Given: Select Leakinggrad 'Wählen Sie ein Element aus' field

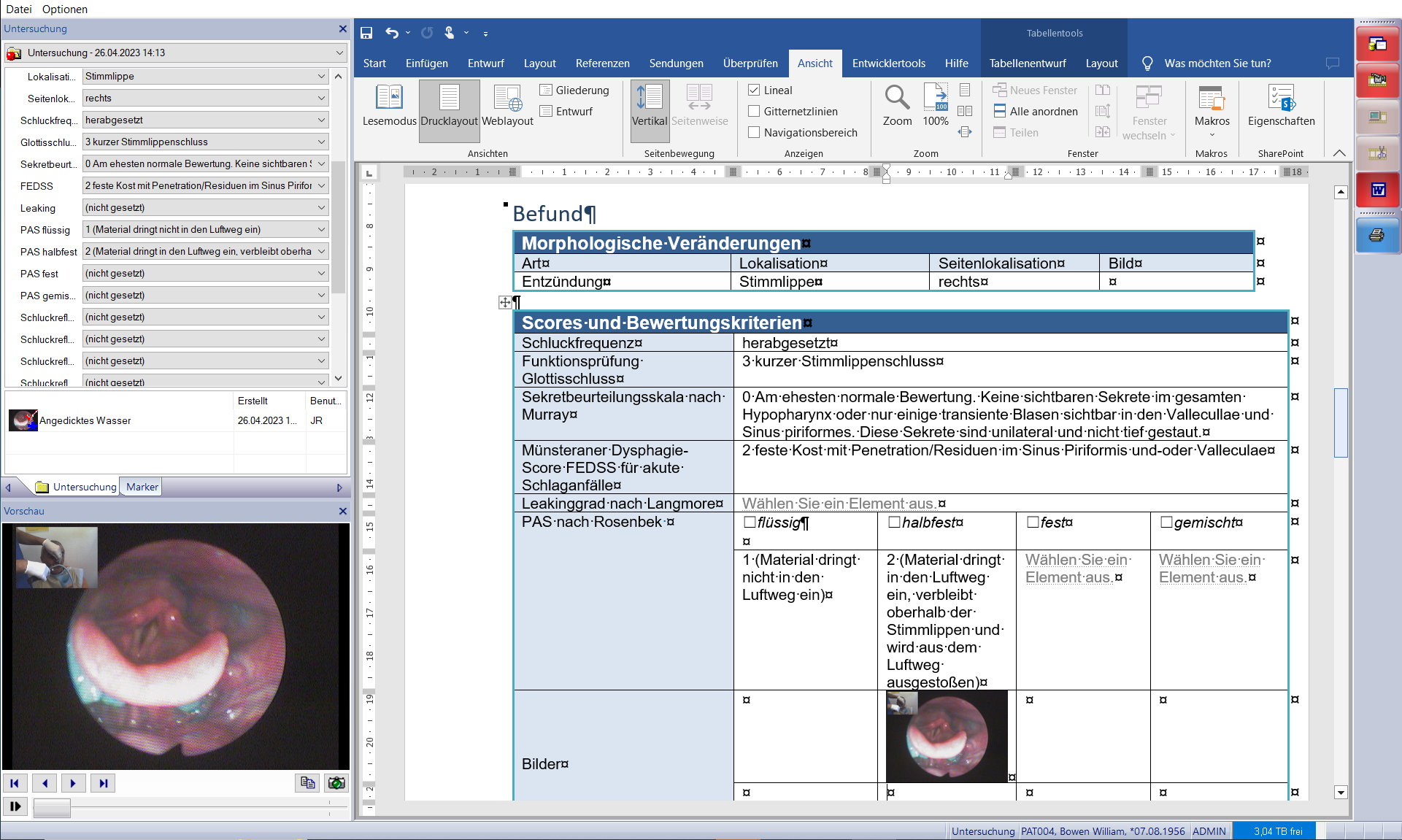Looking at the screenshot, I should tap(839, 504).
